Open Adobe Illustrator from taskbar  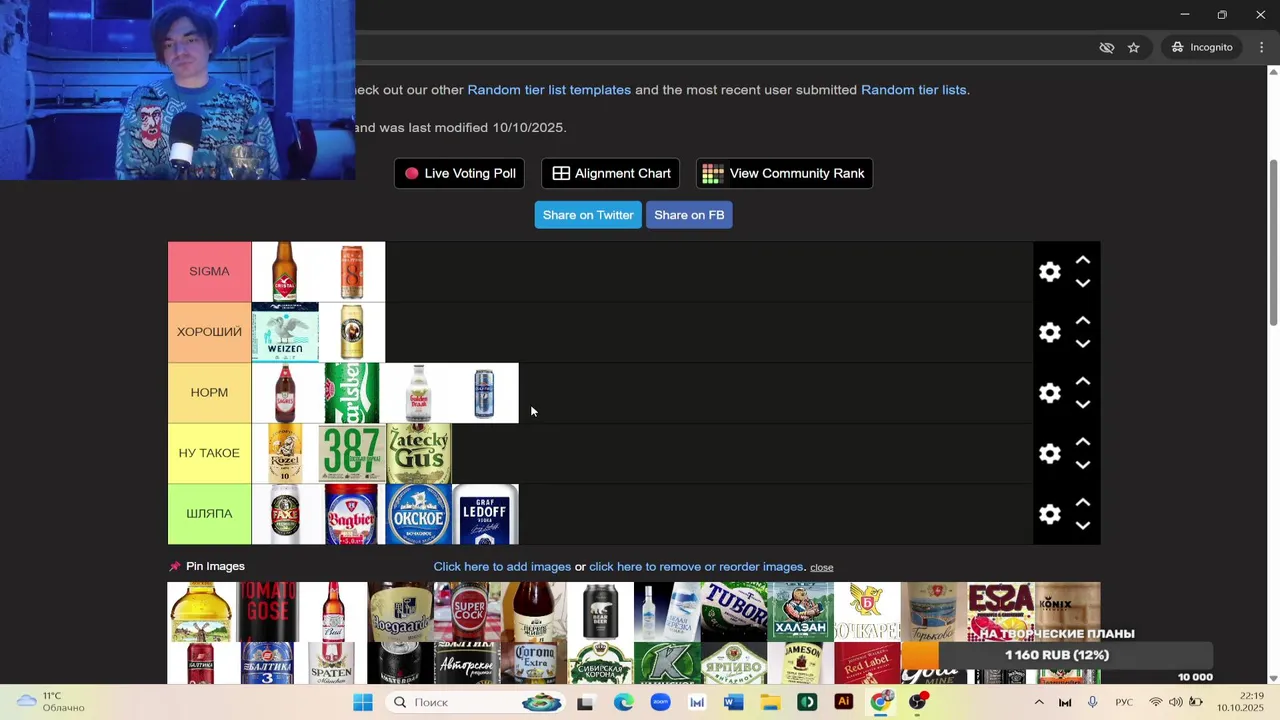pyautogui.click(x=843, y=702)
